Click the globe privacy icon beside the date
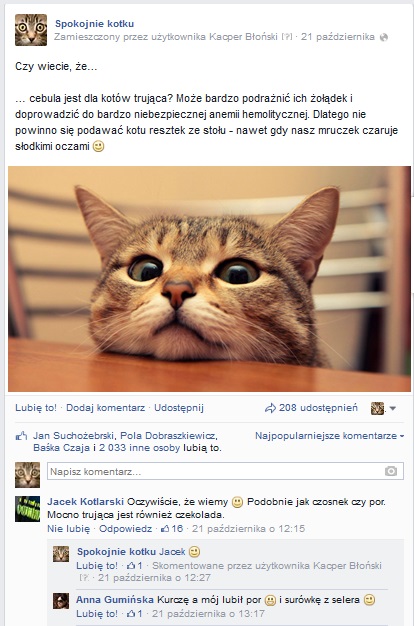 click(384, 38)
